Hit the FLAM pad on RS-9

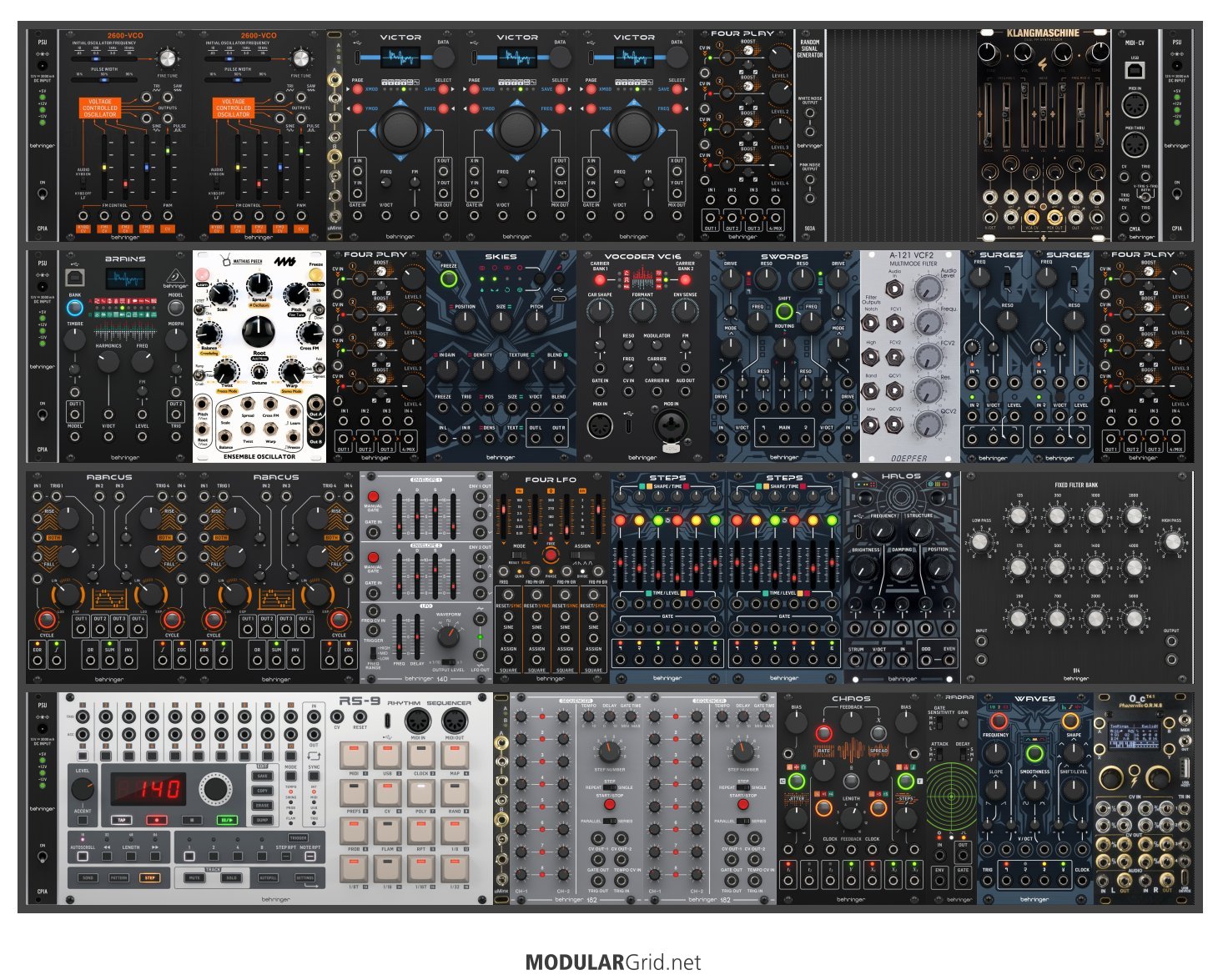pyautogui.click(x=387, y=832)
